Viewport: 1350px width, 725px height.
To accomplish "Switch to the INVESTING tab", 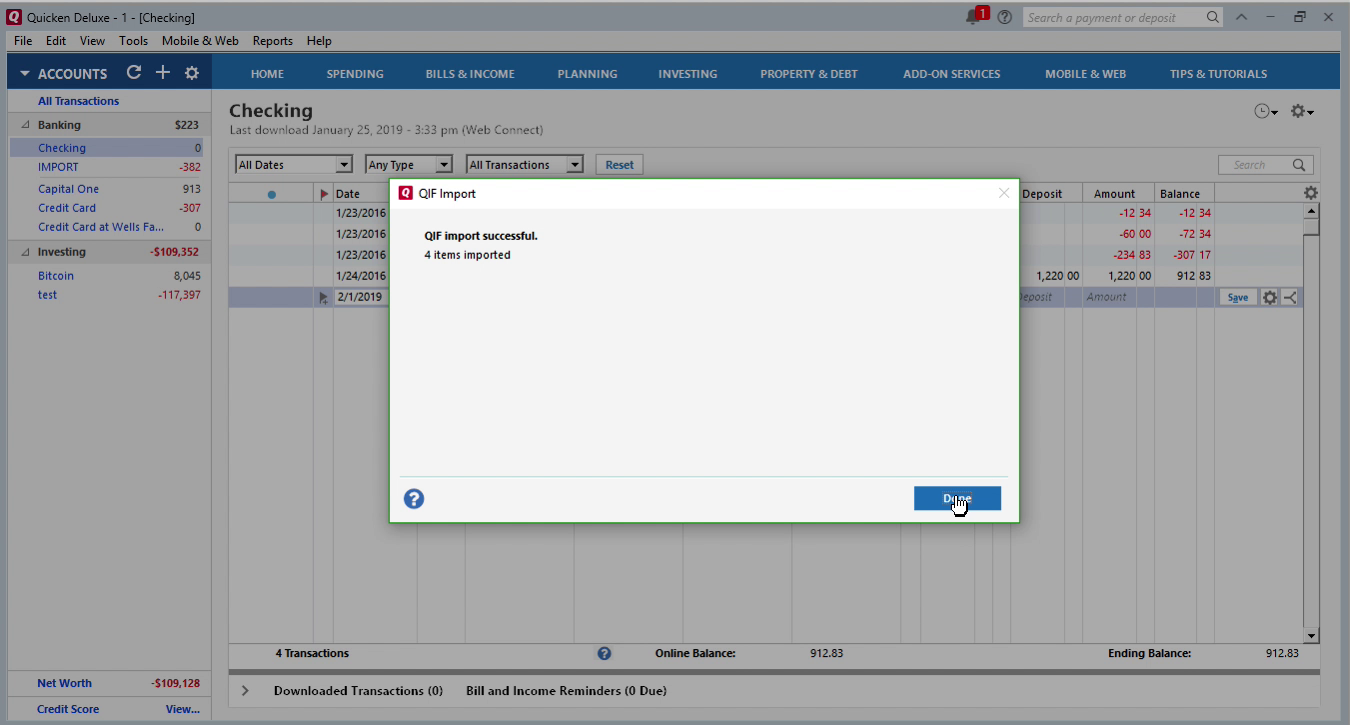I will pyautogui.click(x=687, y=74).
